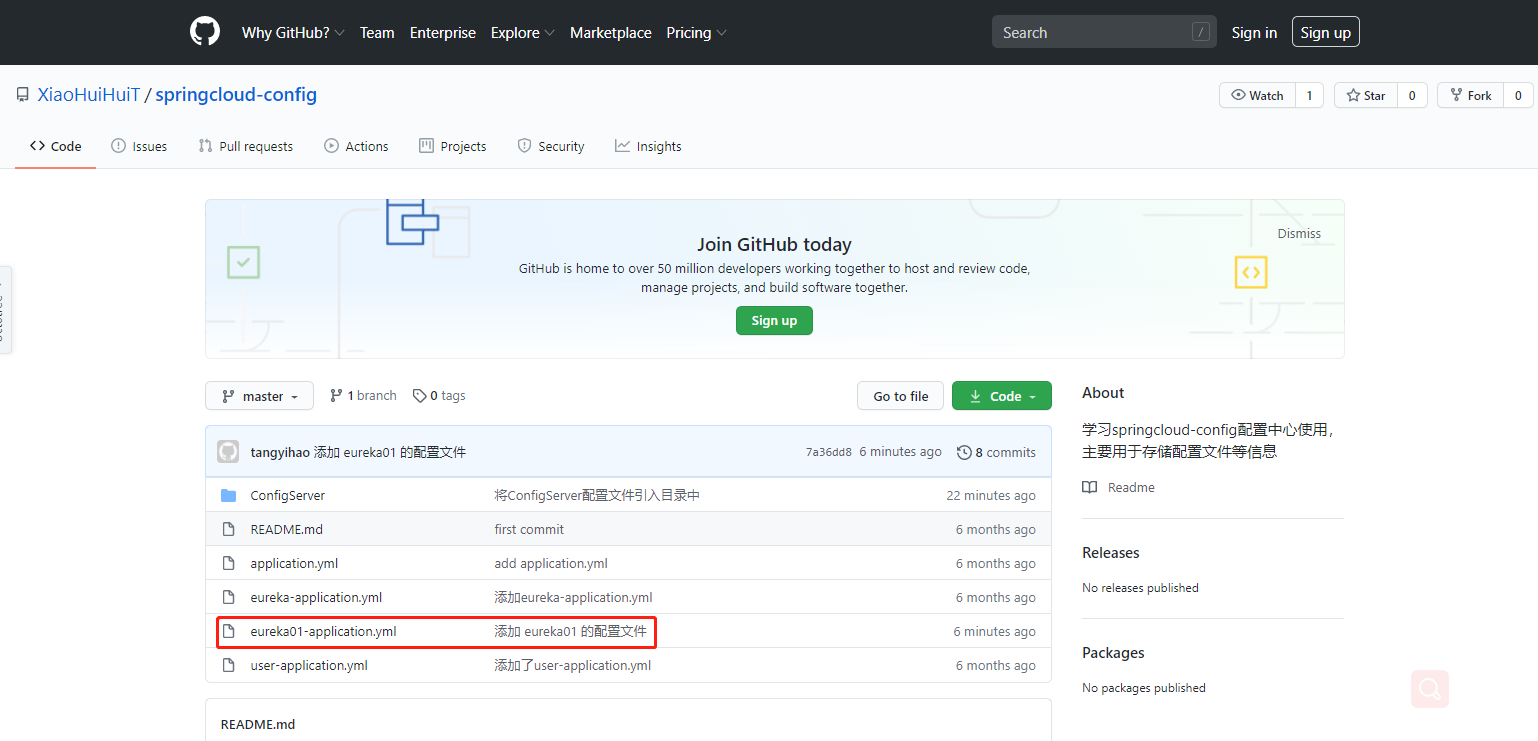Click the star count 0
Viewport: 1538px width, 741px height.
(1412, 95)
